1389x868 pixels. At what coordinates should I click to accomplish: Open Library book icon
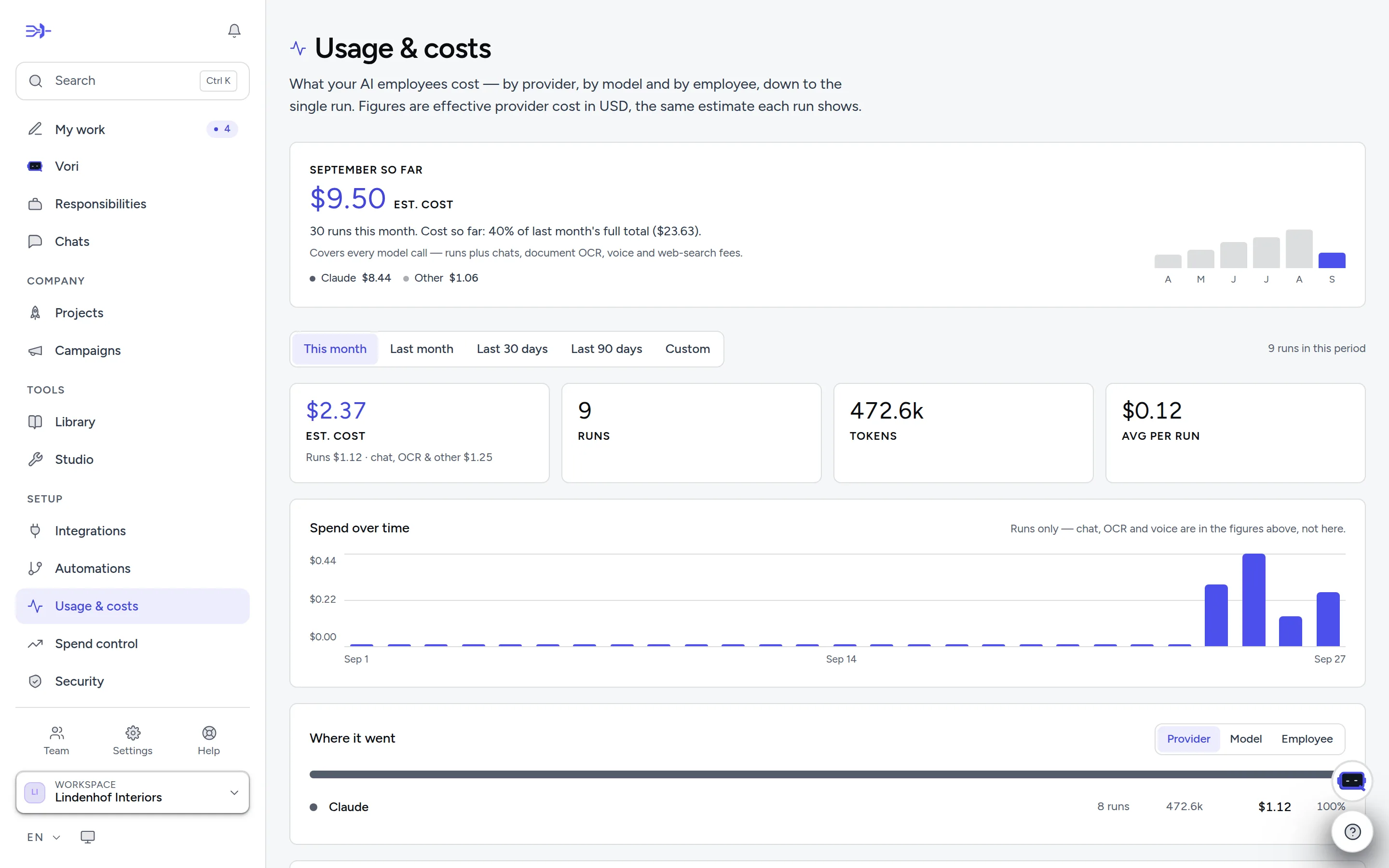pyautogui.click(x=35, y=422)
